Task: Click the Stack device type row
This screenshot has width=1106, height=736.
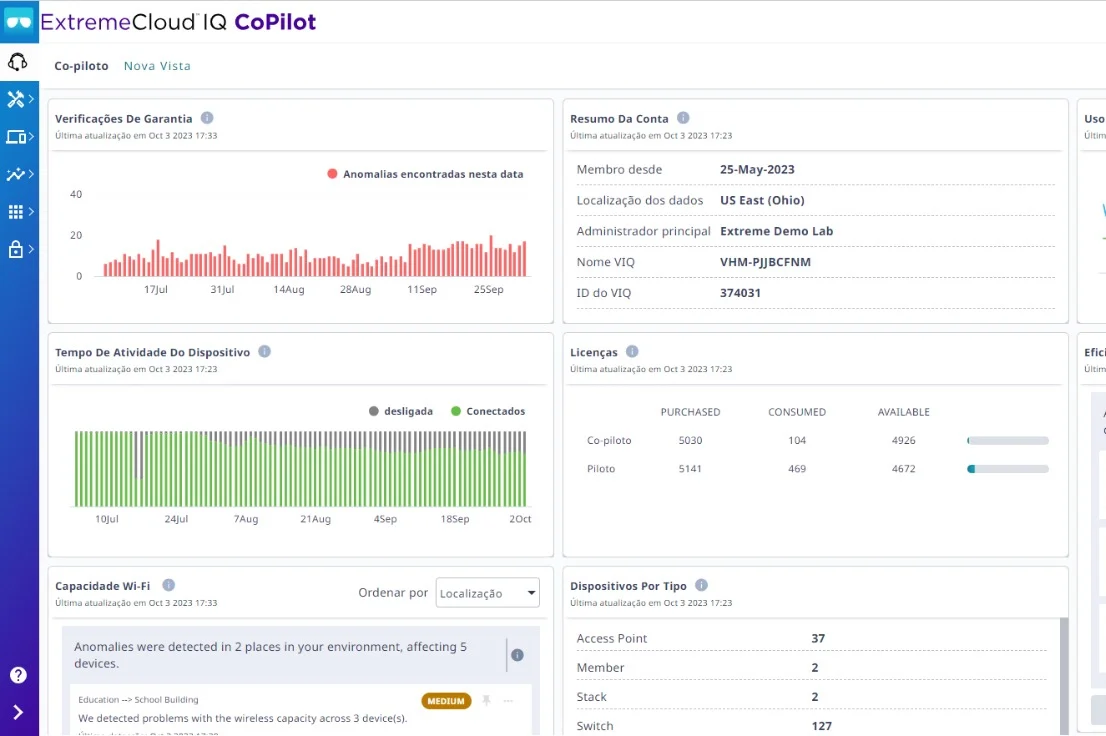Action: coord(811,696)
